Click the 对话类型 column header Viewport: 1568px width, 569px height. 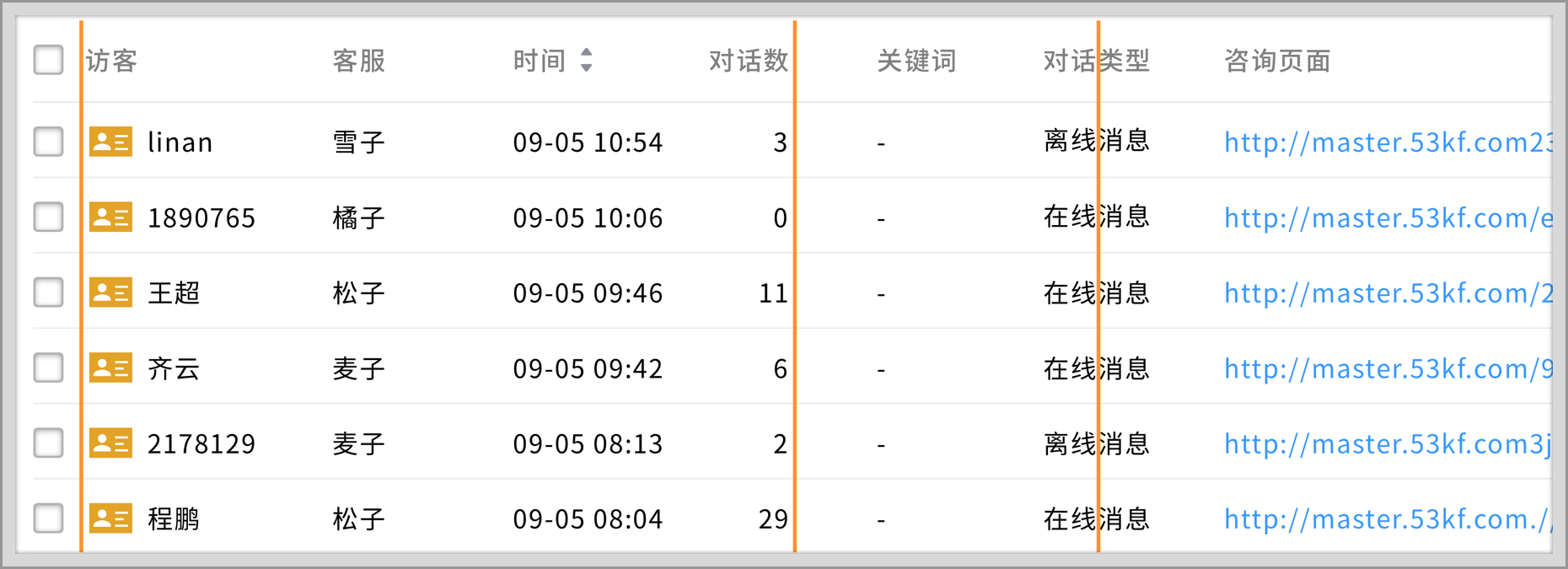point(1096,61)
